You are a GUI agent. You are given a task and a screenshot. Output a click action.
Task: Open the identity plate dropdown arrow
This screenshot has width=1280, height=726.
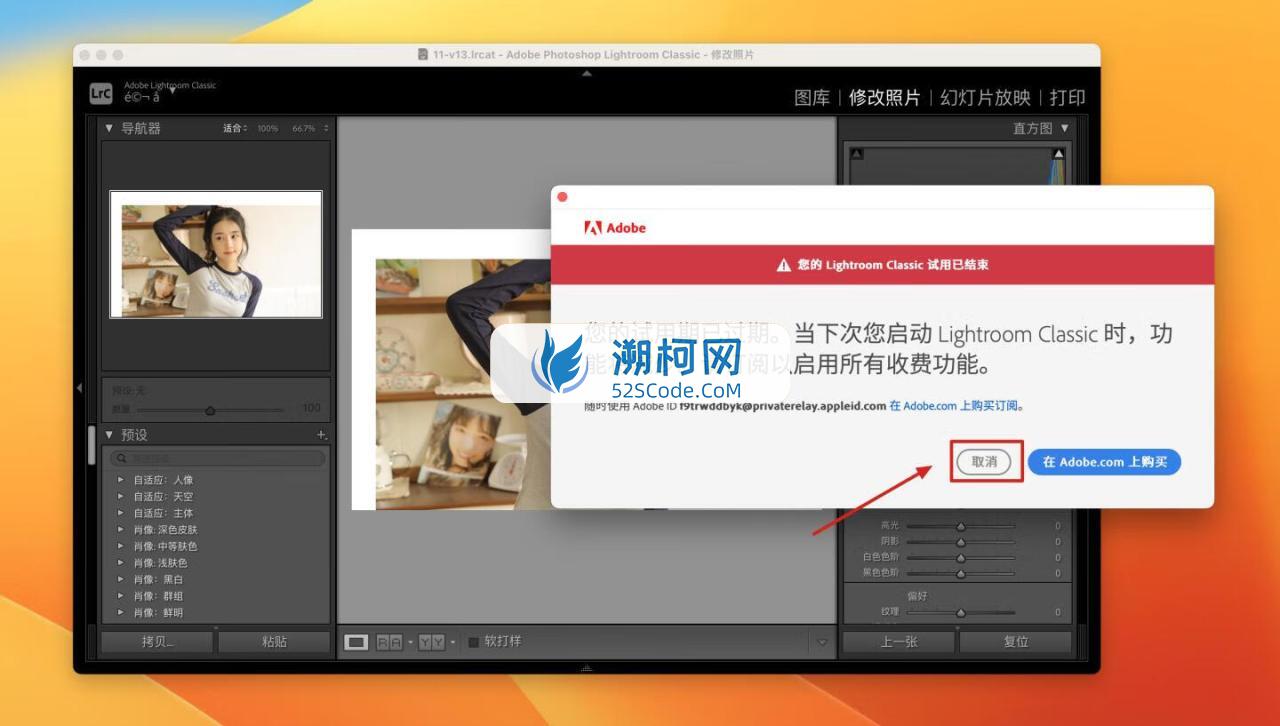click(172, 91)
